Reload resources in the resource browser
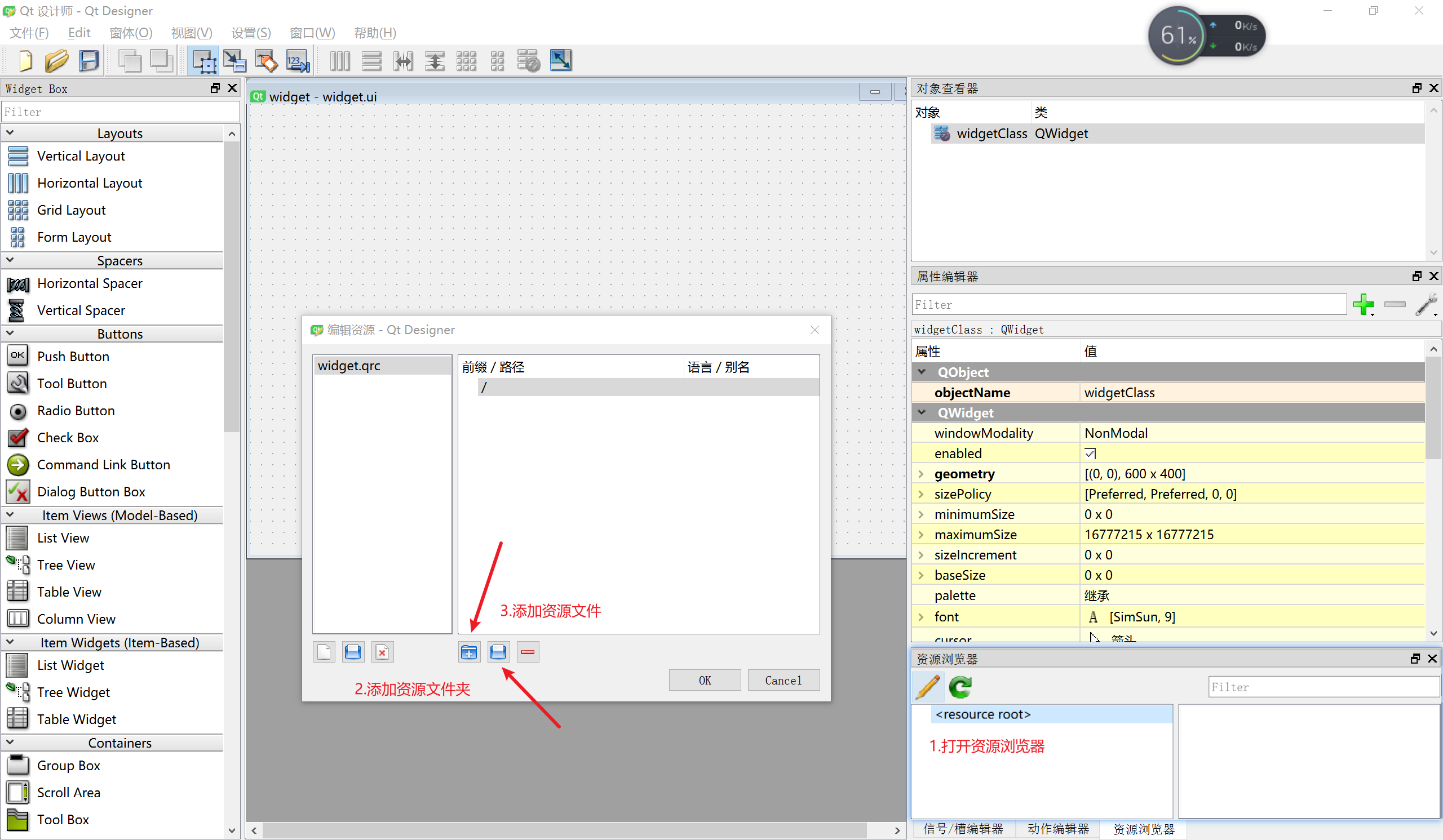This screenshot has height=840, width=1443. pyautogui.click(x=960, y=687)
